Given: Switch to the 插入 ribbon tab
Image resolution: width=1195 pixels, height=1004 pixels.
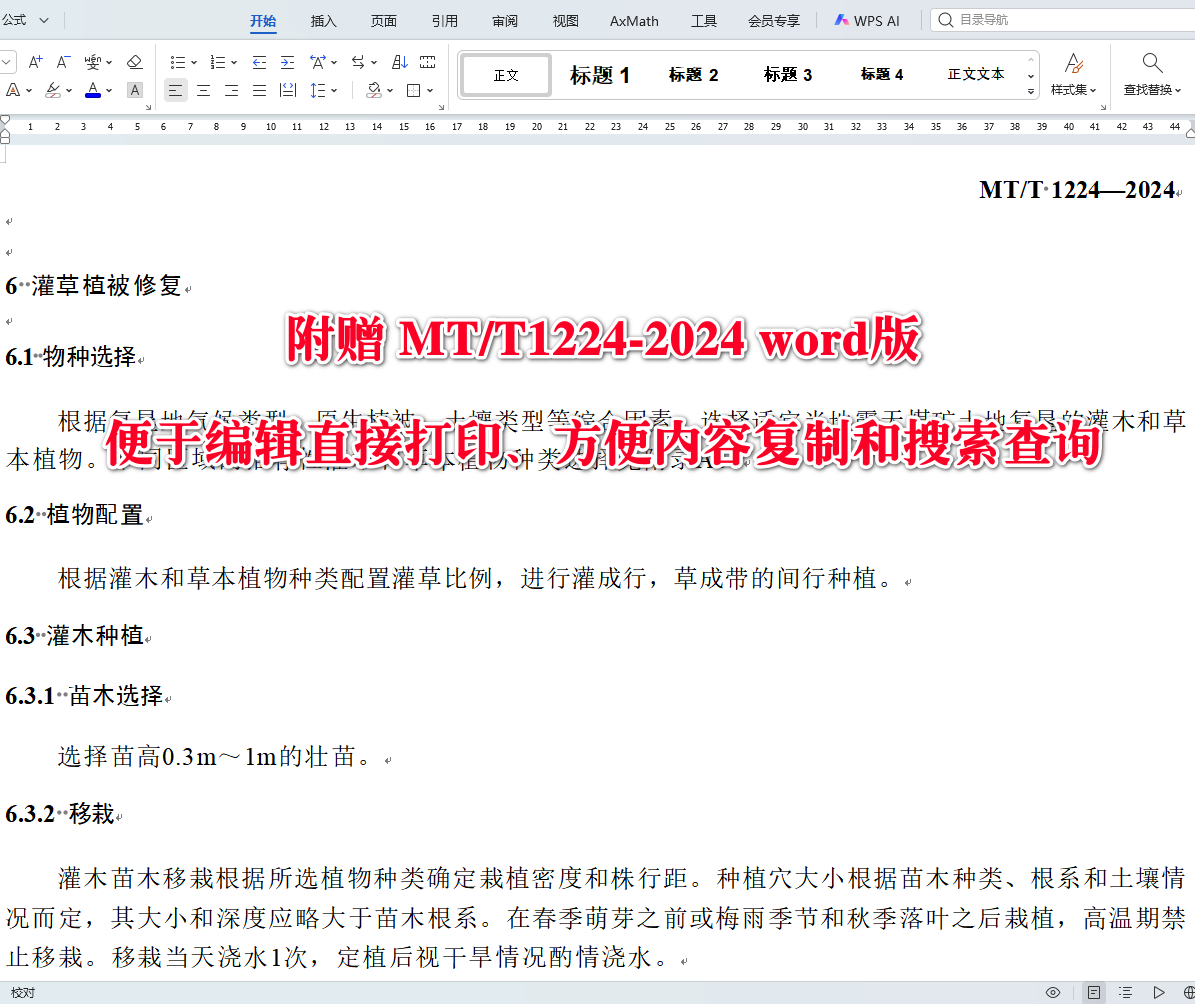Looking at the screenshot, I should coord(323,19).
